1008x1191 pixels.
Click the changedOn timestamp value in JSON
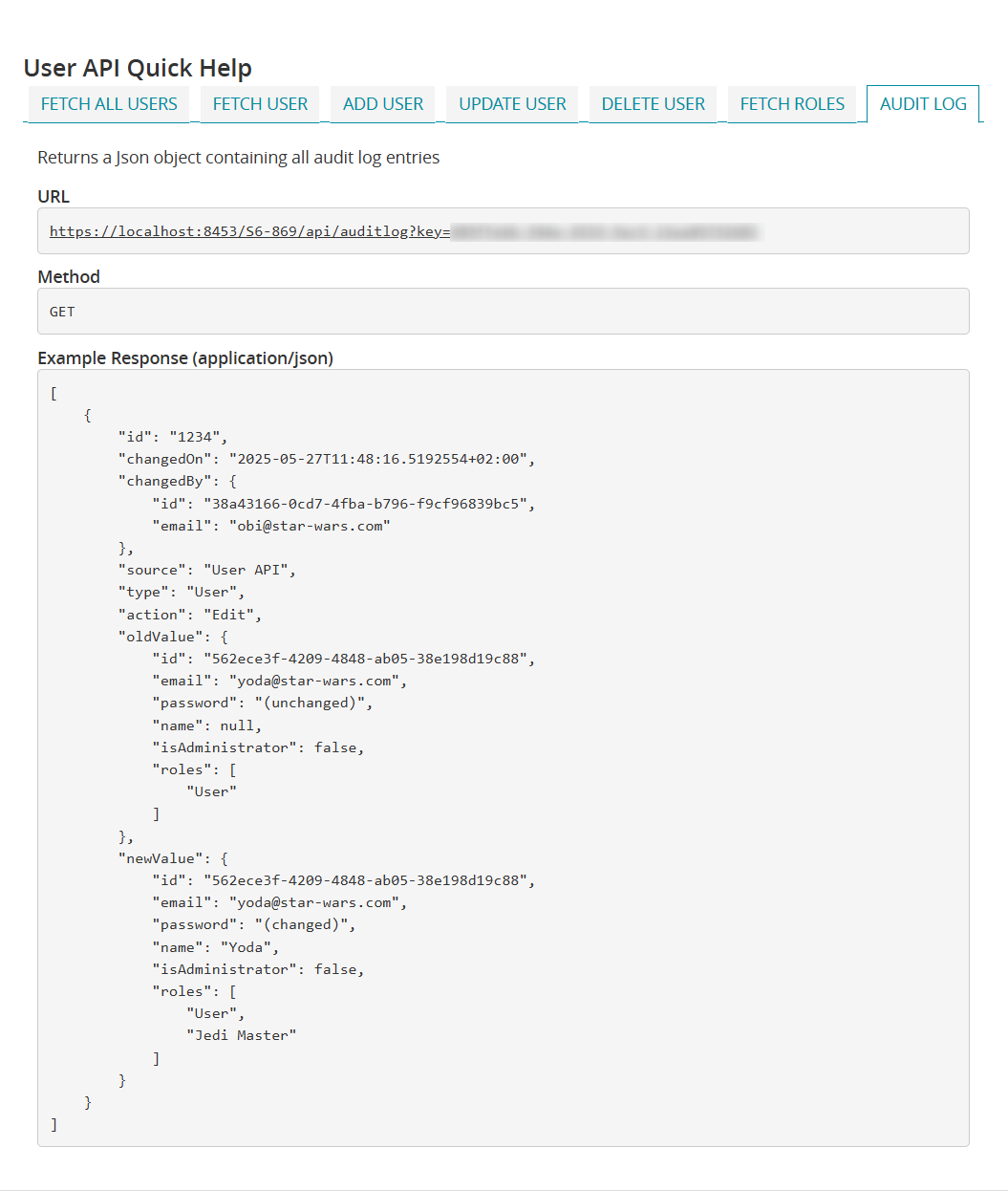(x=381, y=459)
